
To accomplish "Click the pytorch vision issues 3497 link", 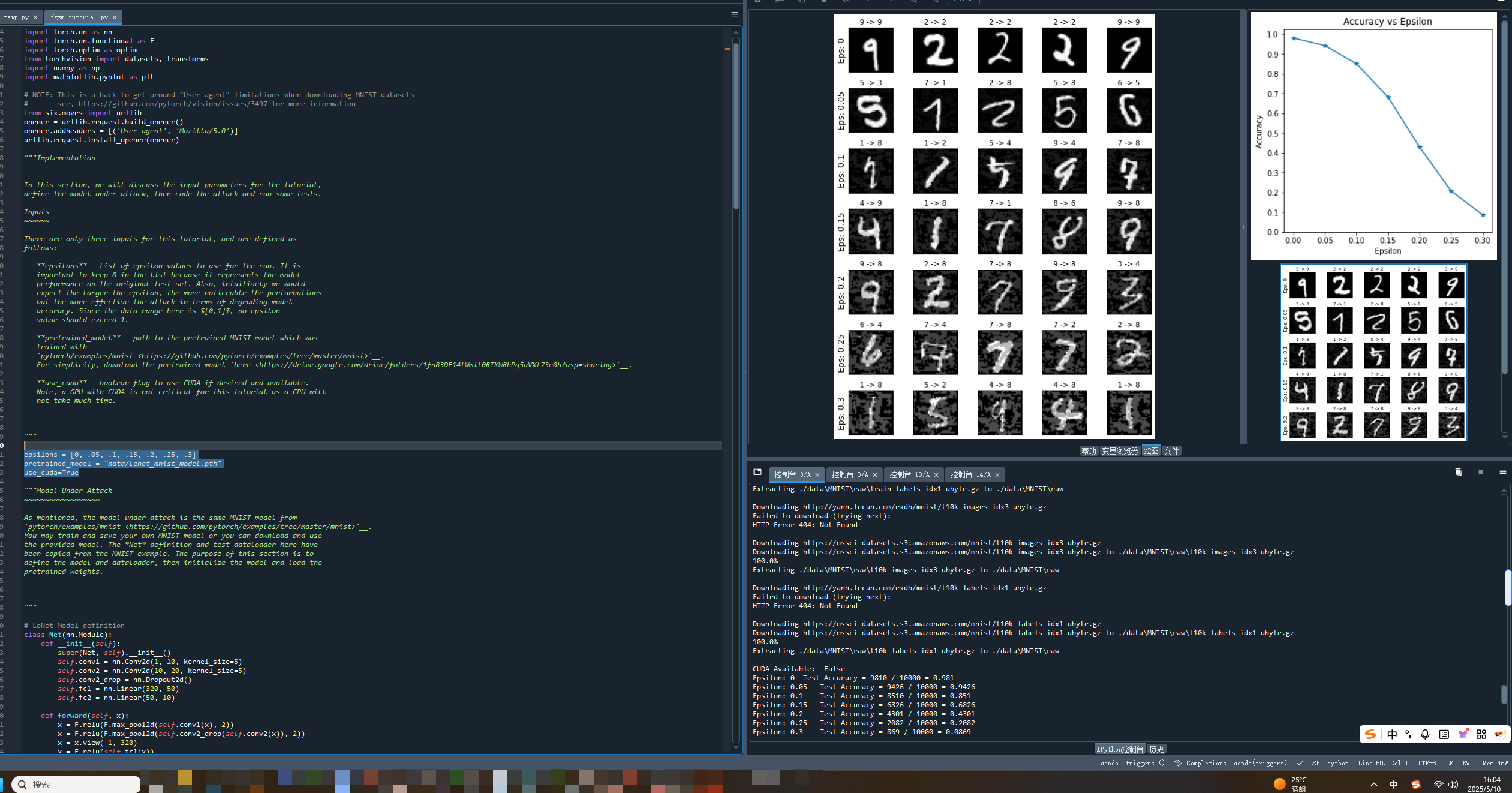I will (173, 104).
